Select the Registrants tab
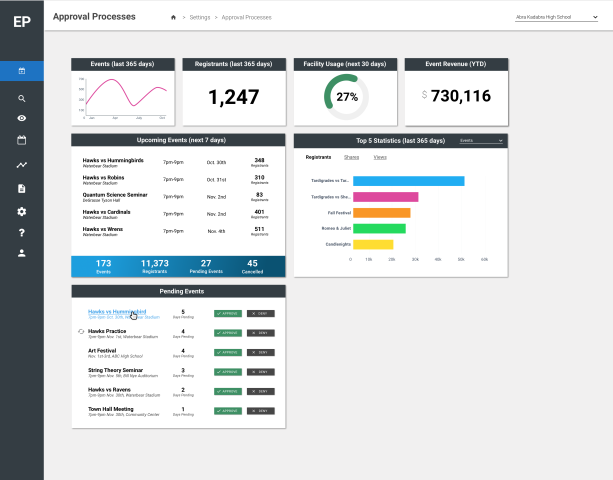 click(318, 158)
